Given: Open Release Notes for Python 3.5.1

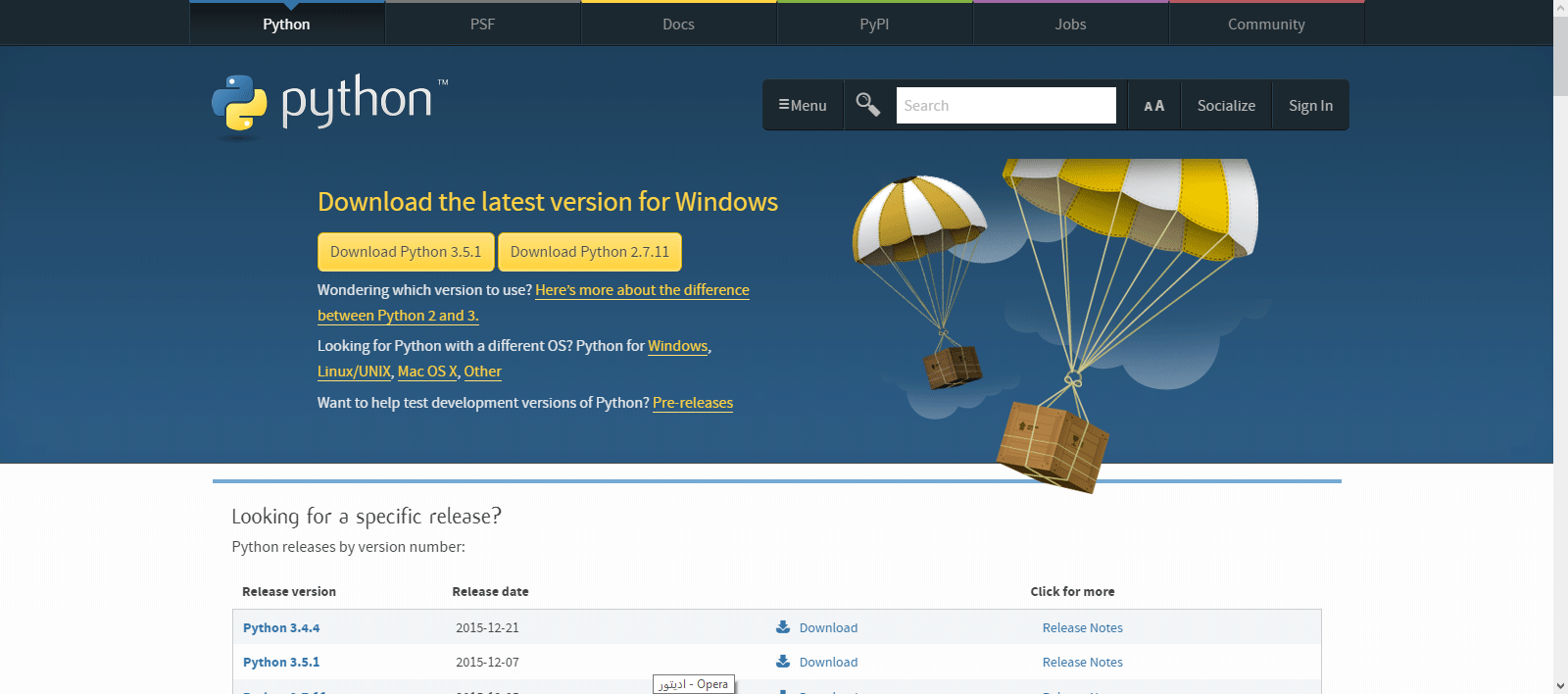Looking at the screenshot, I should 1083,662.
